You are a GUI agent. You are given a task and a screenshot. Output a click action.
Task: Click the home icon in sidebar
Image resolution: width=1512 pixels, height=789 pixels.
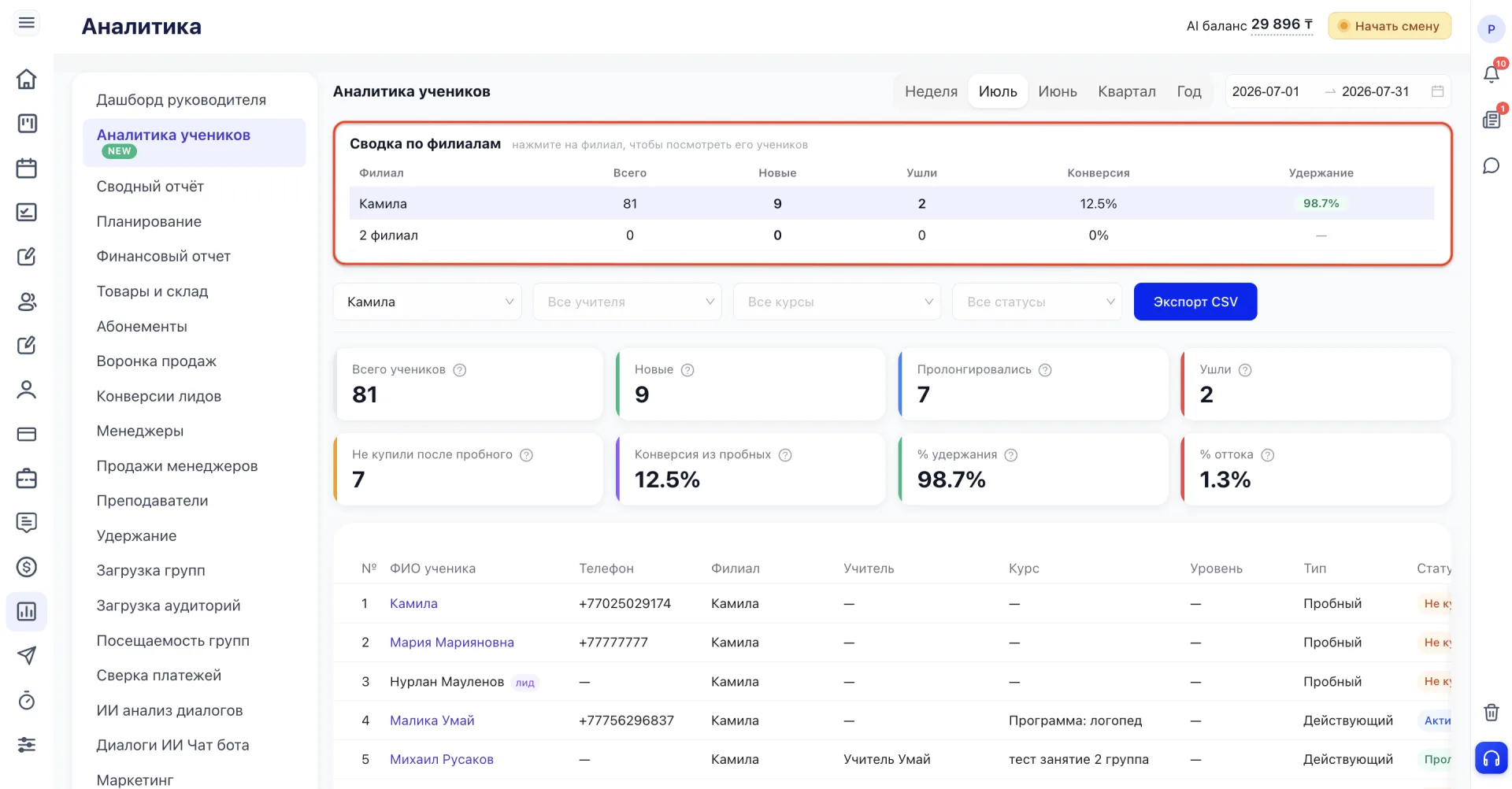click(x=27, y=79)
